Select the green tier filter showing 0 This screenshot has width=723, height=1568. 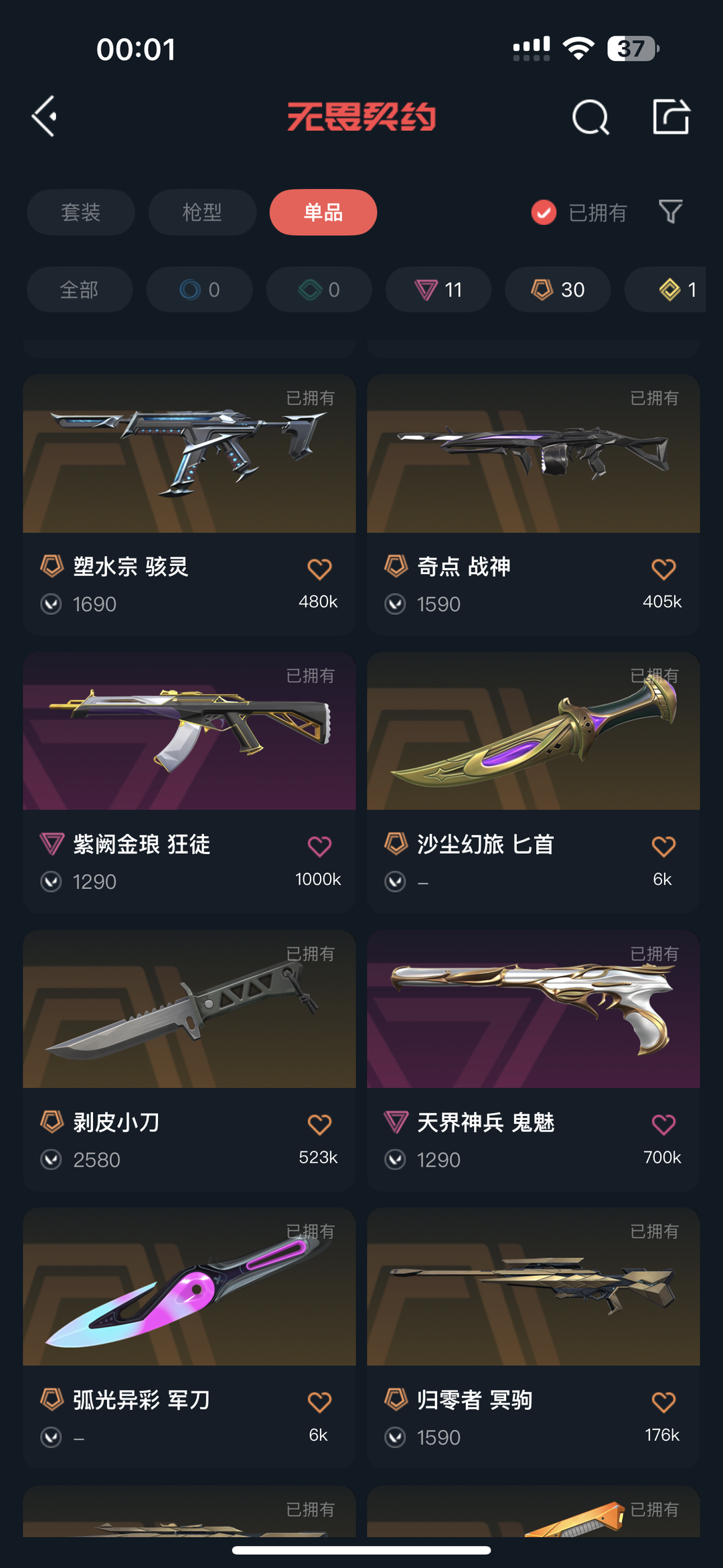click(x=319, y=289)
